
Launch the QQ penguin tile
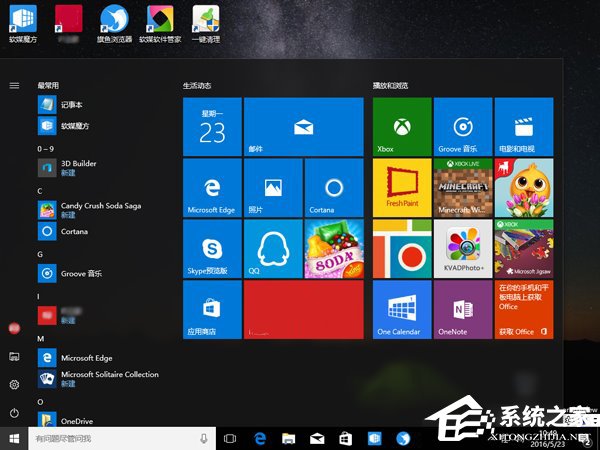click(x=273, y=249)
